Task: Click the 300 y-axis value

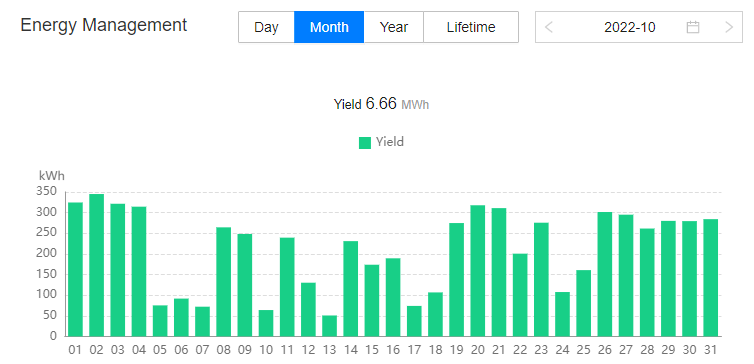Action: 46,213
